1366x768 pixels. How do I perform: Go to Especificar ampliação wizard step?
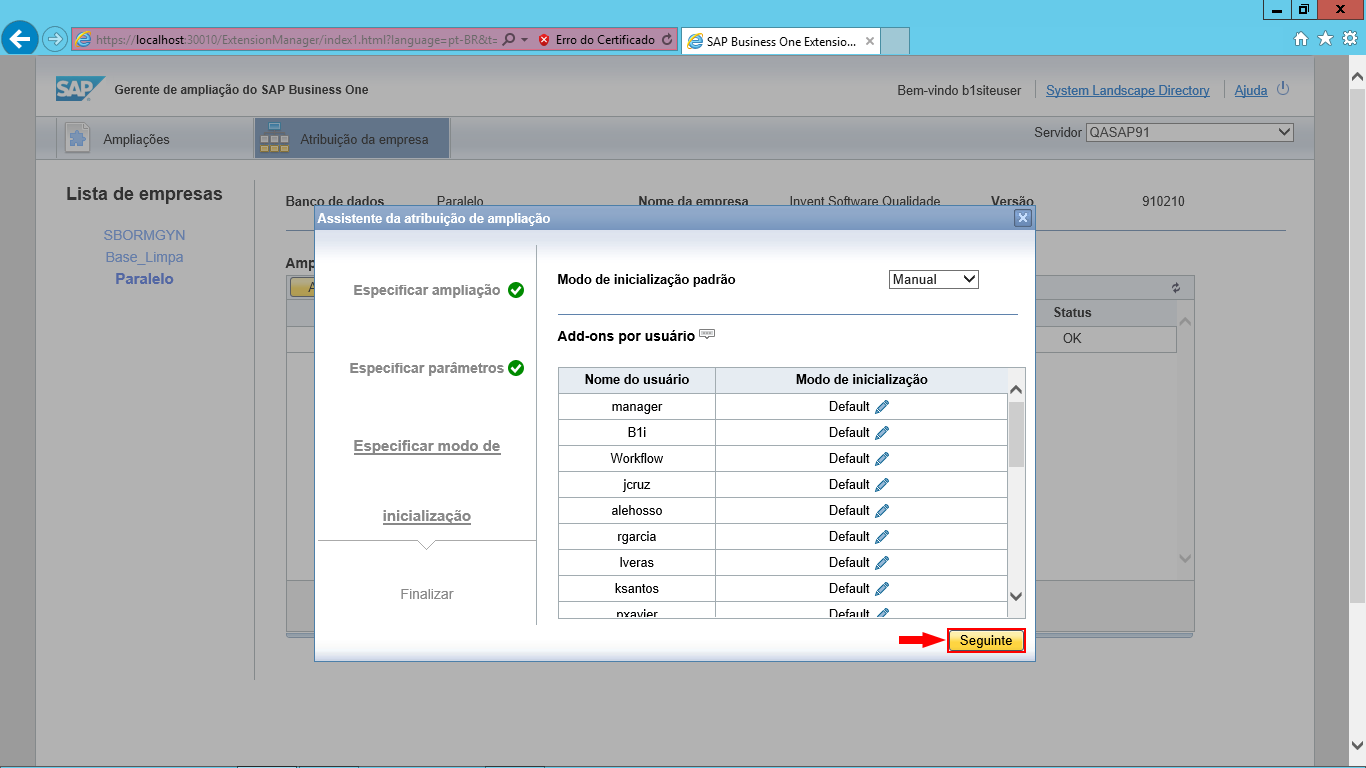pos(427,290)
